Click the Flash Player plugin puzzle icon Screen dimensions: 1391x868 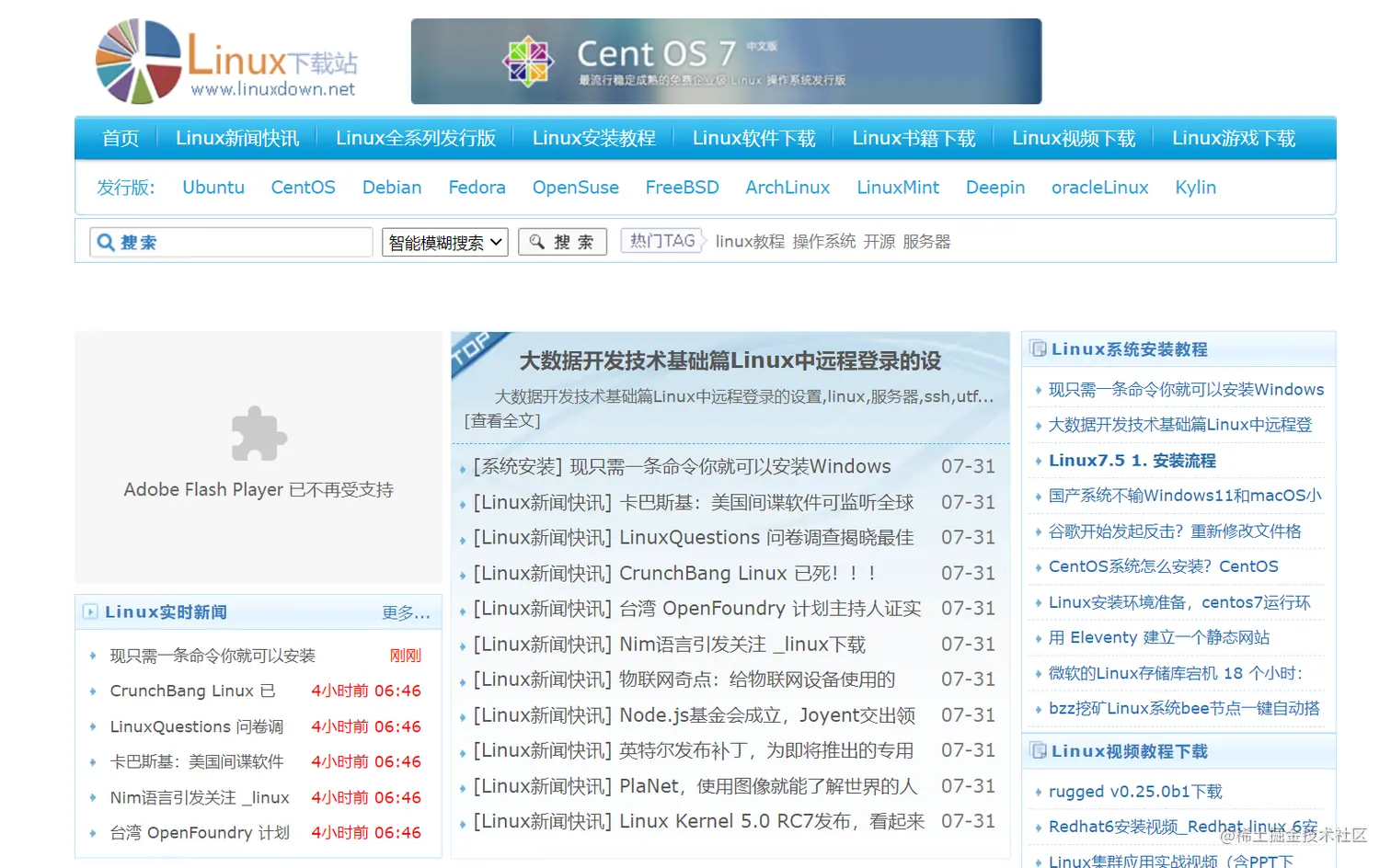tap(259, 433)
